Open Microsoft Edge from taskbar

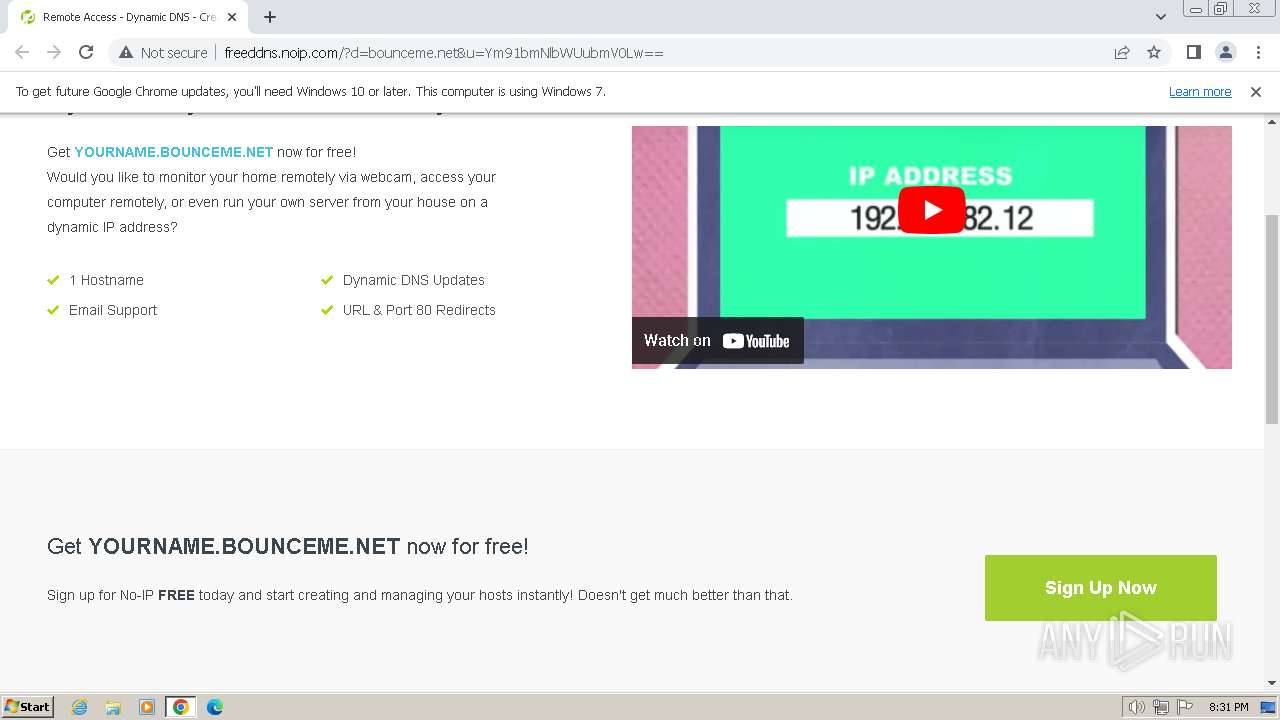[215, 707]
